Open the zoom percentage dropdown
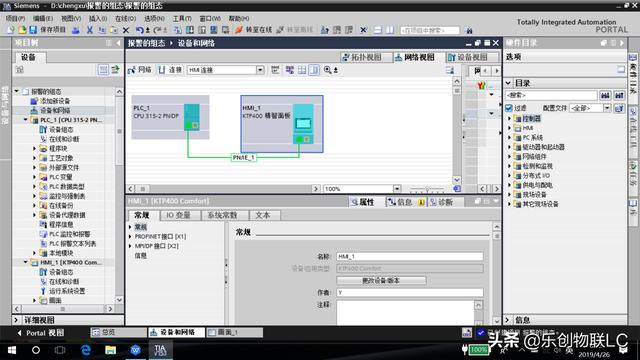 tap(397, 189)
